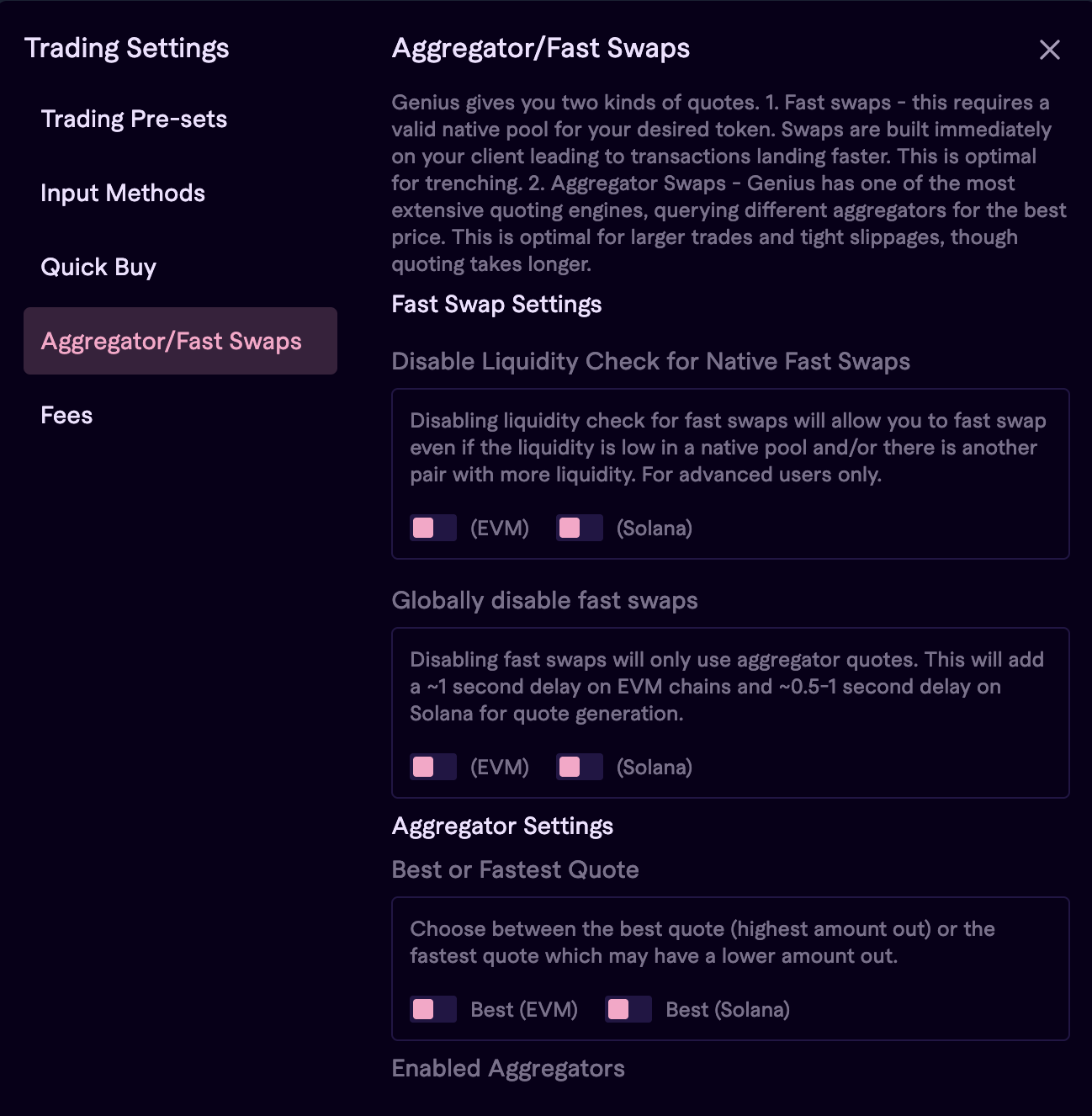
Task: Open the Trading Pre-sets section
Action: [134, 119]
